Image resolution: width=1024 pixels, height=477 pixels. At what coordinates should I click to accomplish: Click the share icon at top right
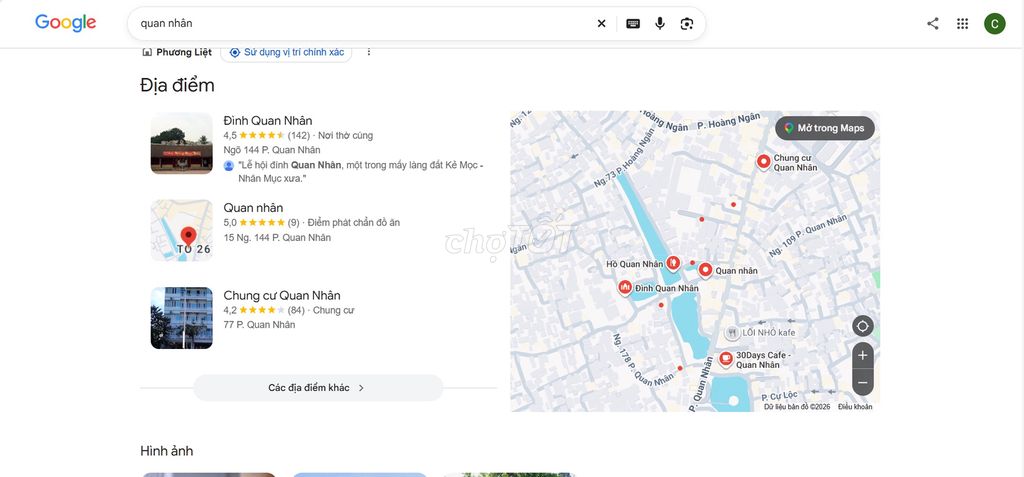933,24
